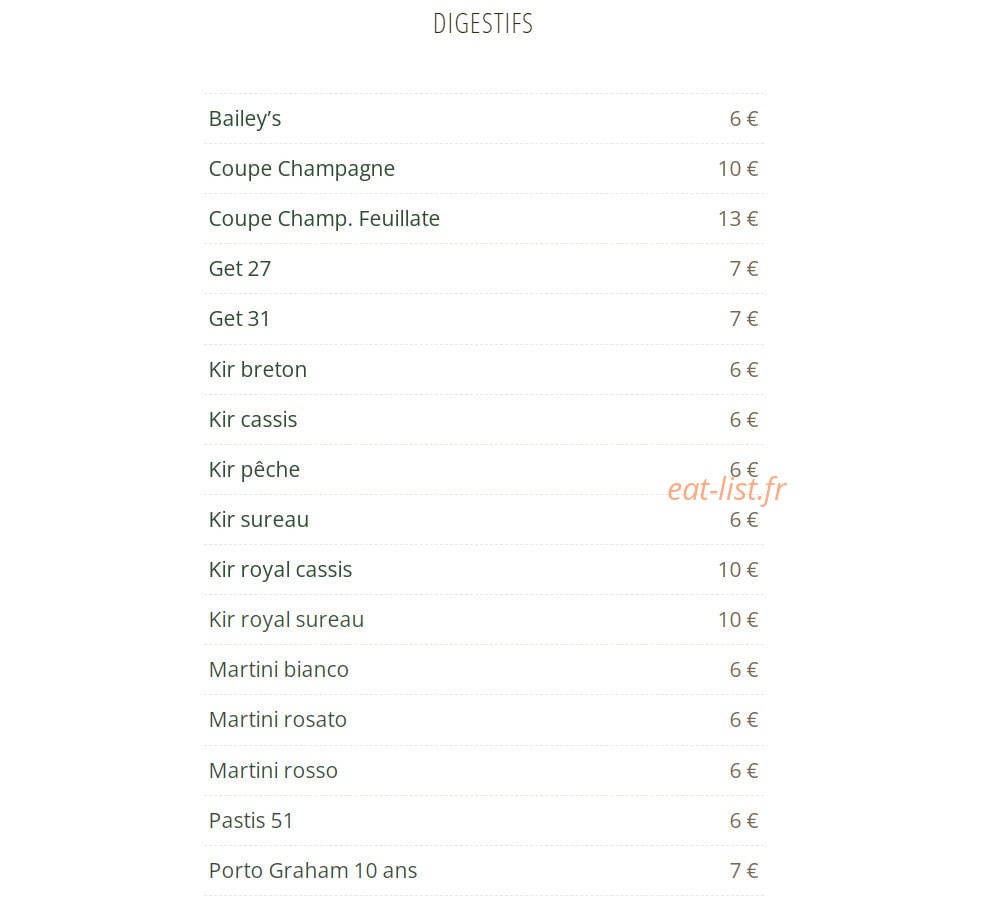Choose the Kir sureau entry
This screenshot has width=985, height=919.
484,519
